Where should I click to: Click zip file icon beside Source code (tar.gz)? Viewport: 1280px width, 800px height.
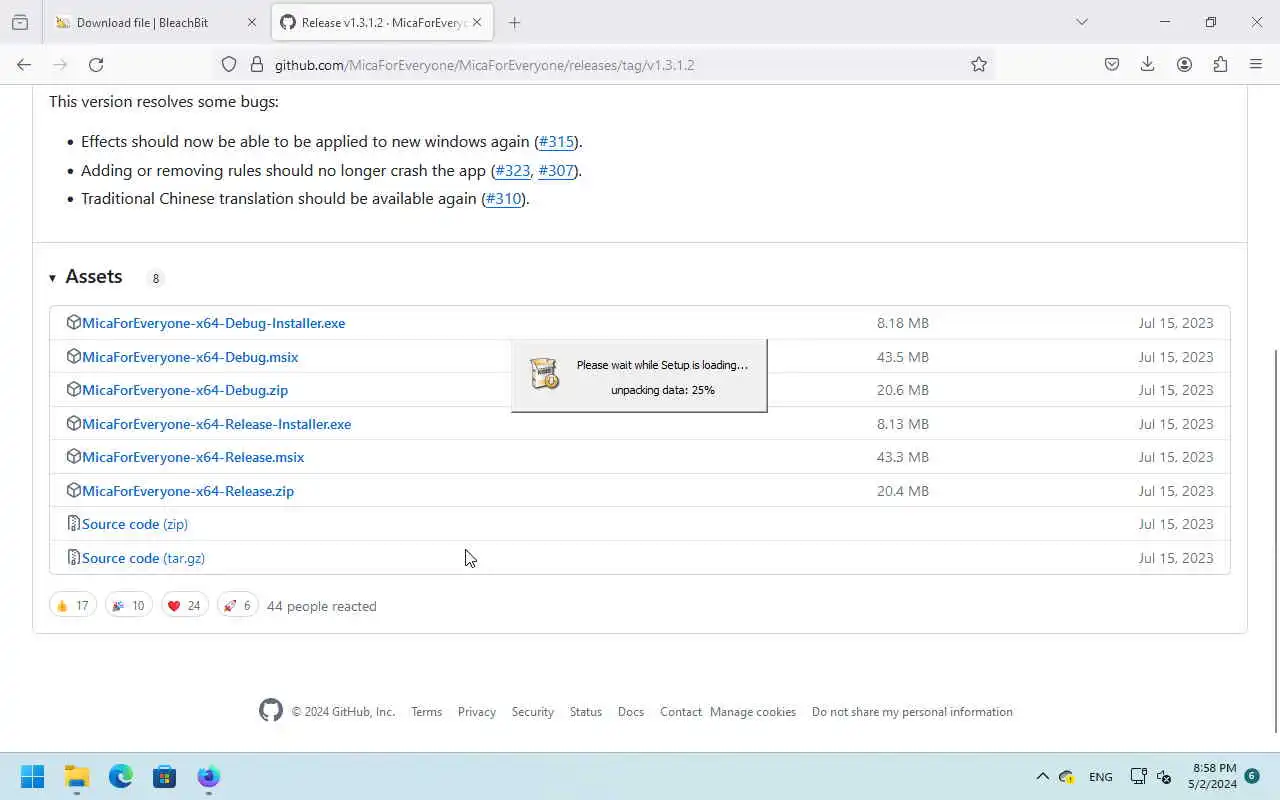pyautogui.click(x=73, y=557)
